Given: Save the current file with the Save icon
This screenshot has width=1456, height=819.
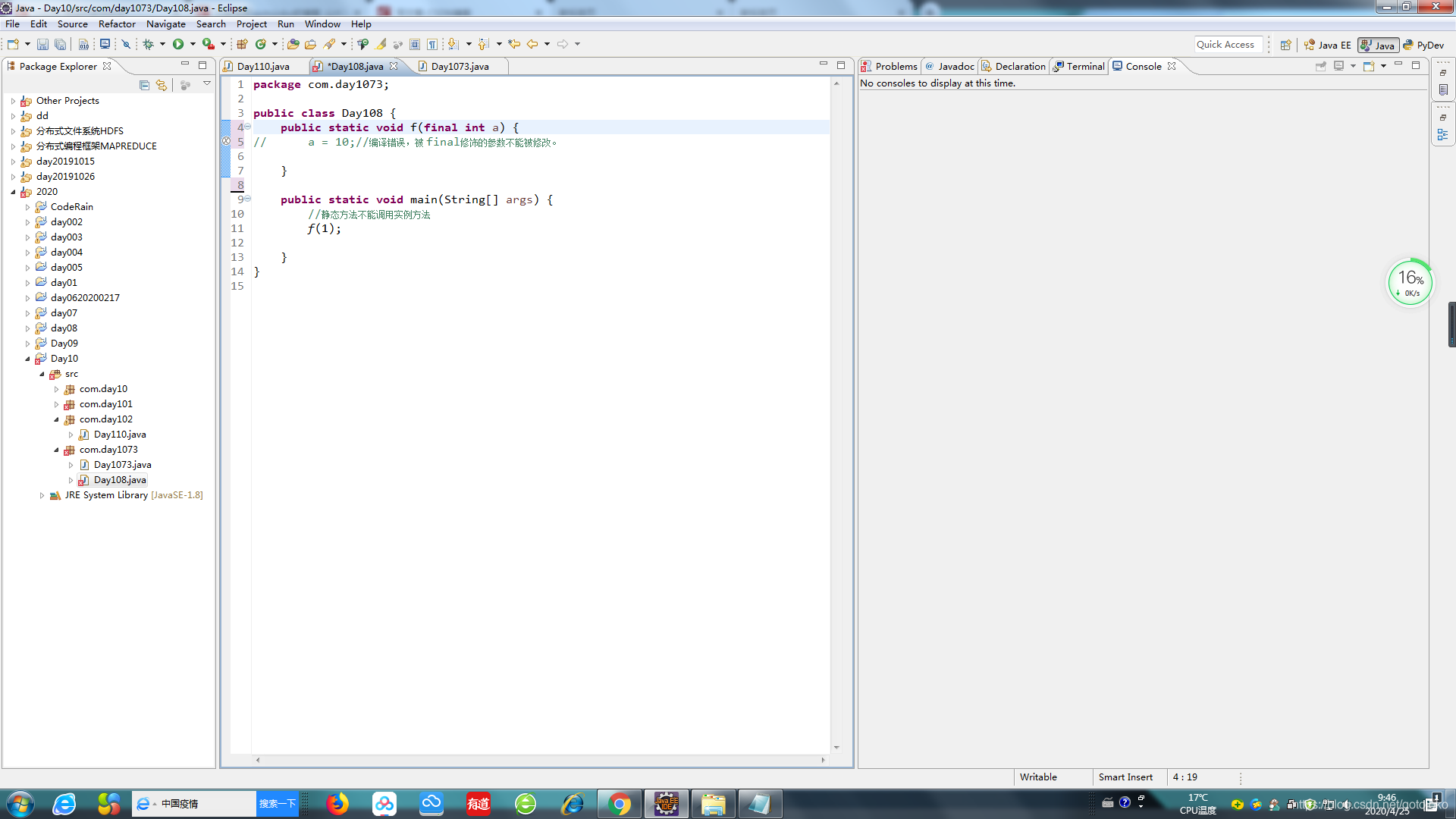Looking at the screenshot, I should coord(42,44).
